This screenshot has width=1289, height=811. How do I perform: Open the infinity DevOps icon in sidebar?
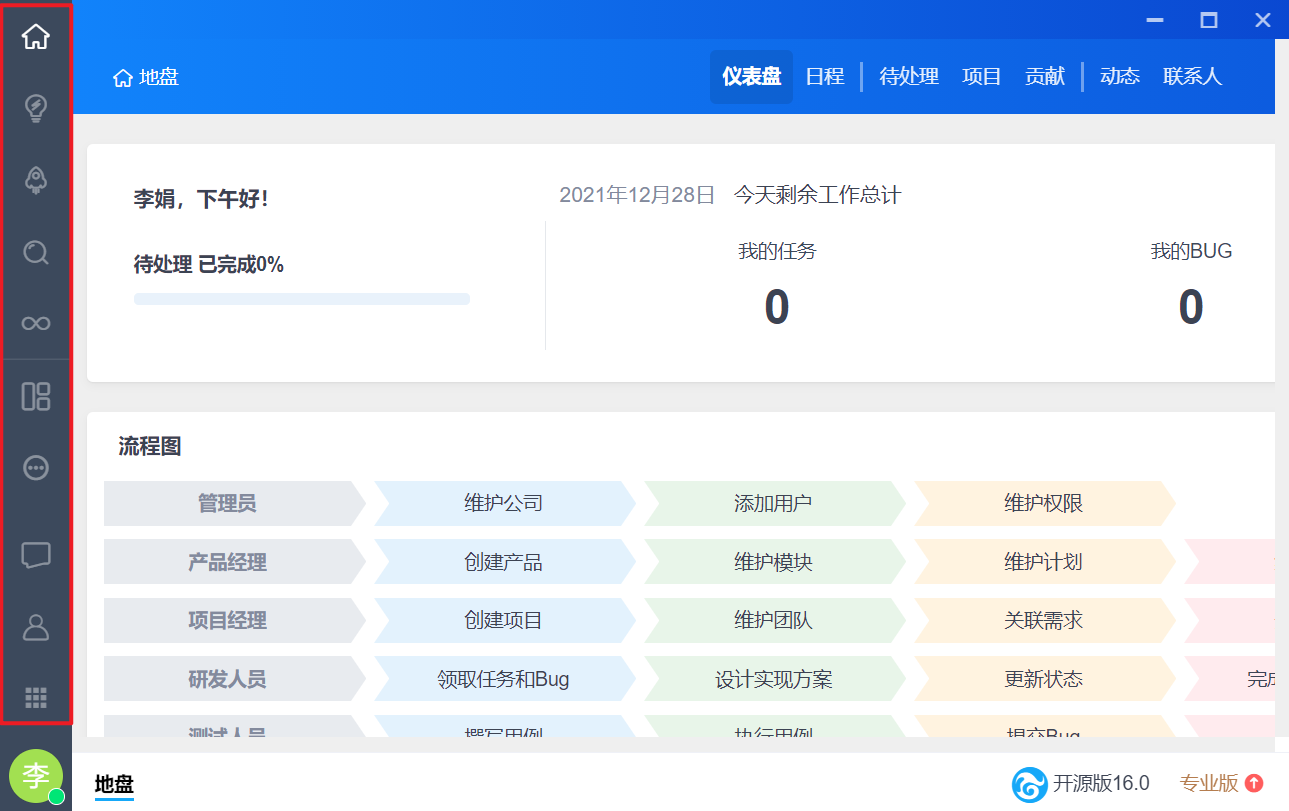tap(36, 323)
